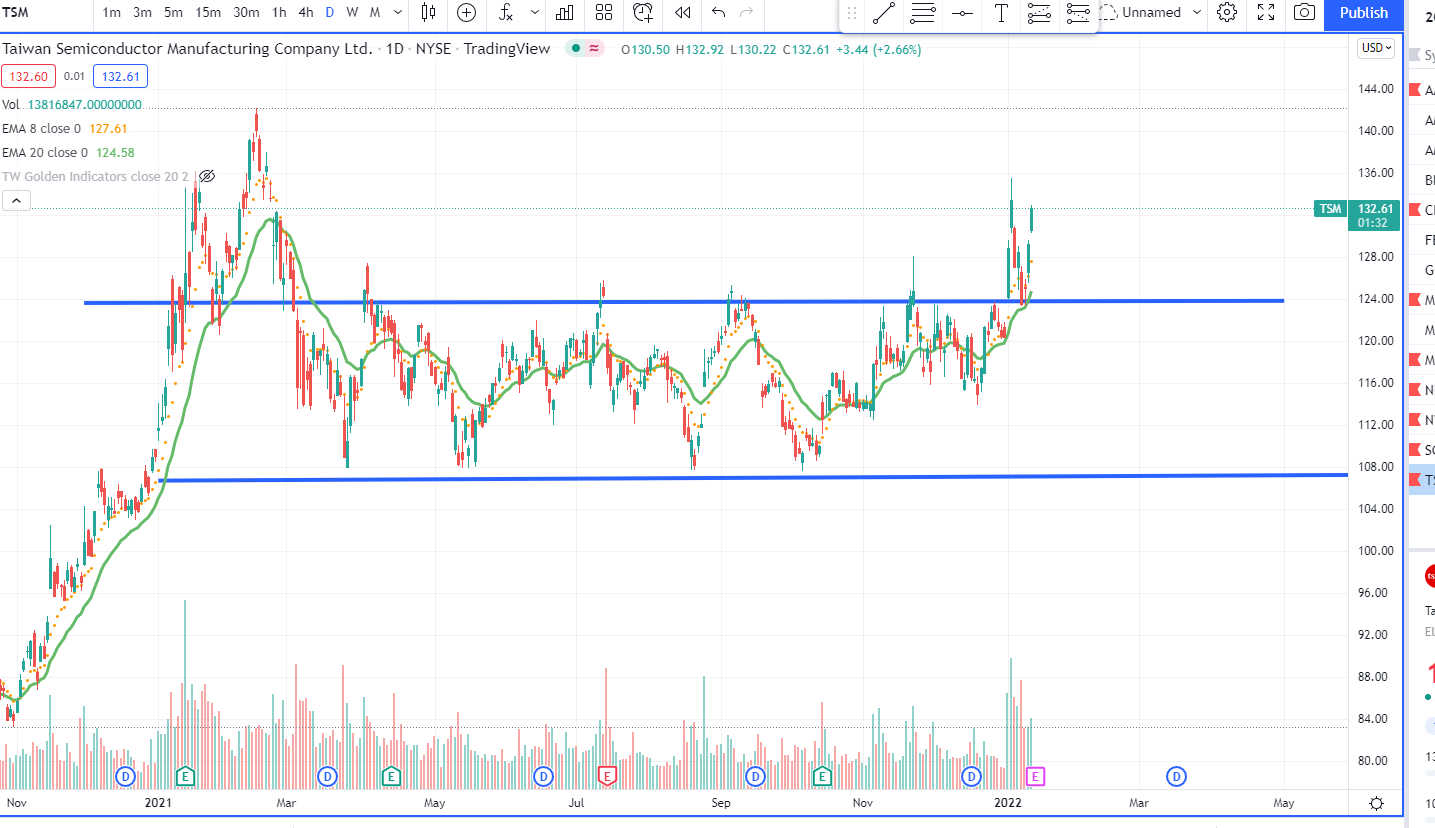Image resolution: width=1435 pixels, height=828 pixels.
Task: Click the TW Golden Indicators legend label
Action: click(95, 176)
